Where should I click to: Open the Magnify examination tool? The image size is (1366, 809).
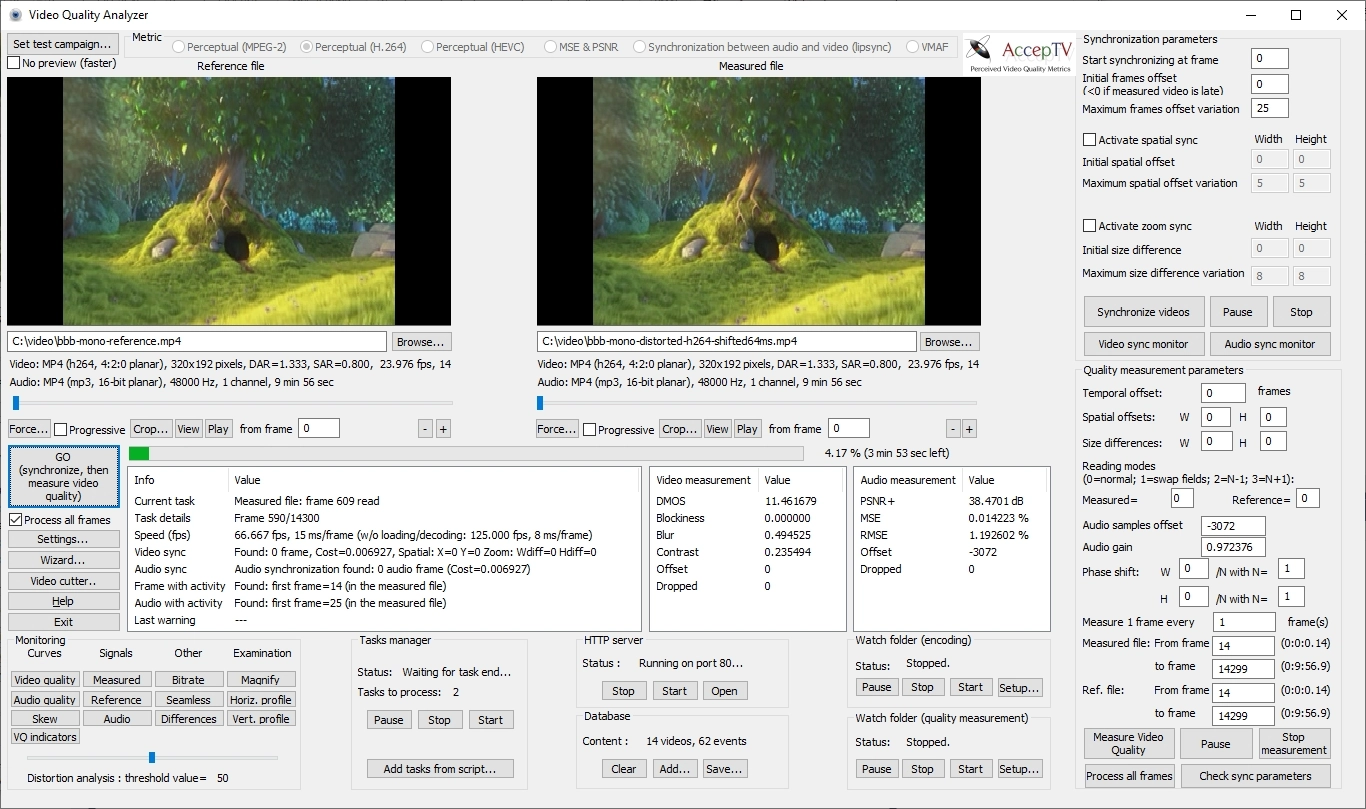coord(261,680)
